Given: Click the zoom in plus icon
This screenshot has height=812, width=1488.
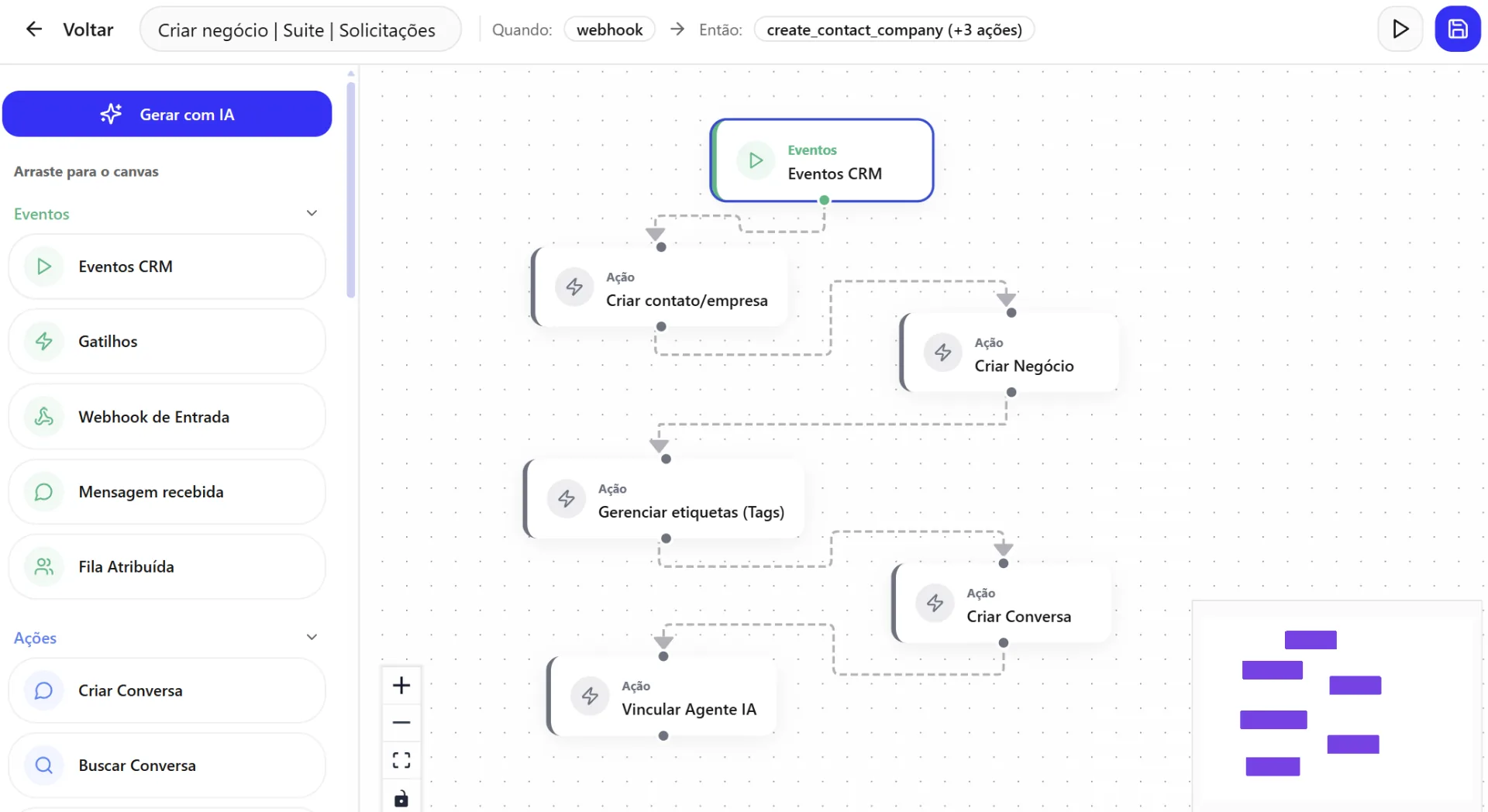Looking at the screenshot, I should coord(401,685).
